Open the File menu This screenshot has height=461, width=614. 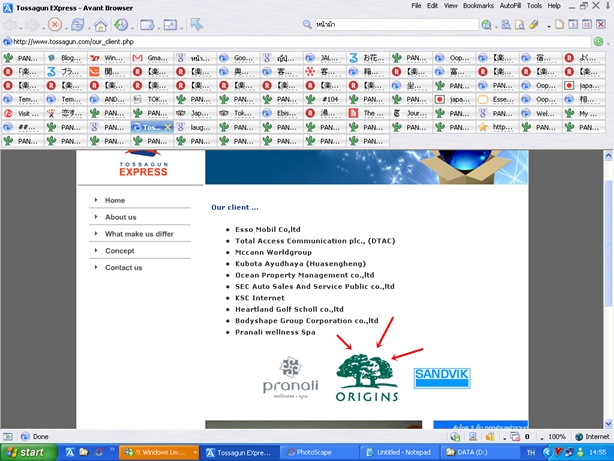[x=416, y=6]
